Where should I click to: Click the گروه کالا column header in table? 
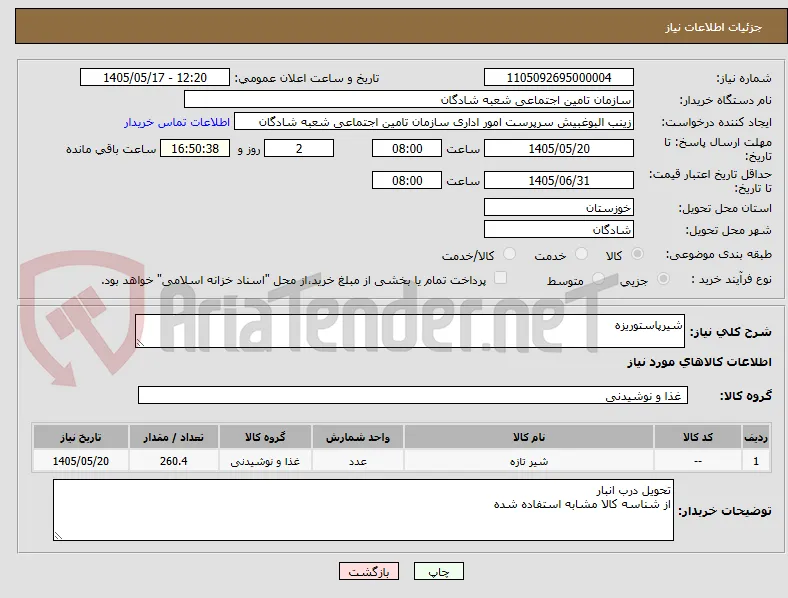coord(265,437)
